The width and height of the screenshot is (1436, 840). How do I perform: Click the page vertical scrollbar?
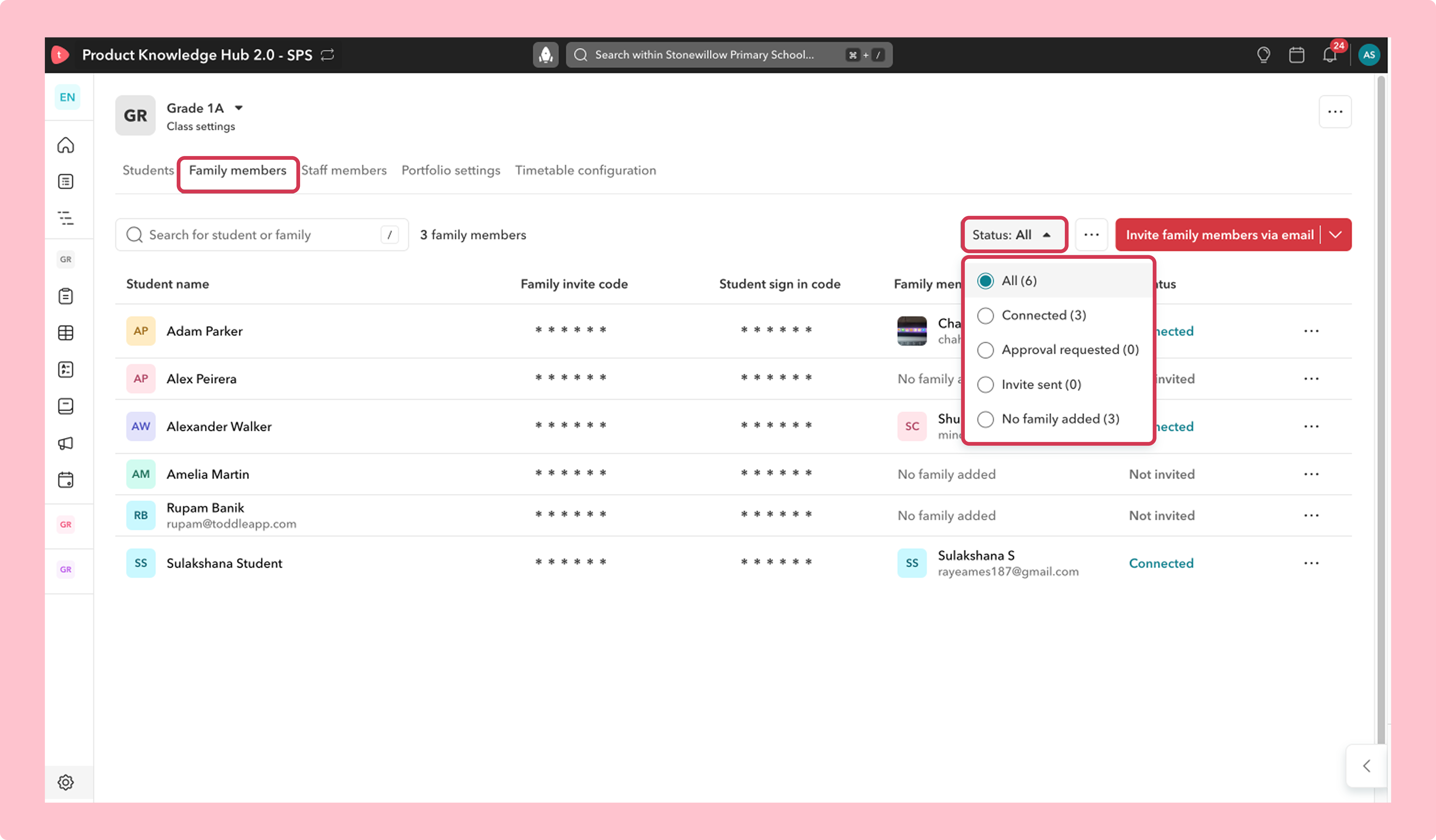1381,410
